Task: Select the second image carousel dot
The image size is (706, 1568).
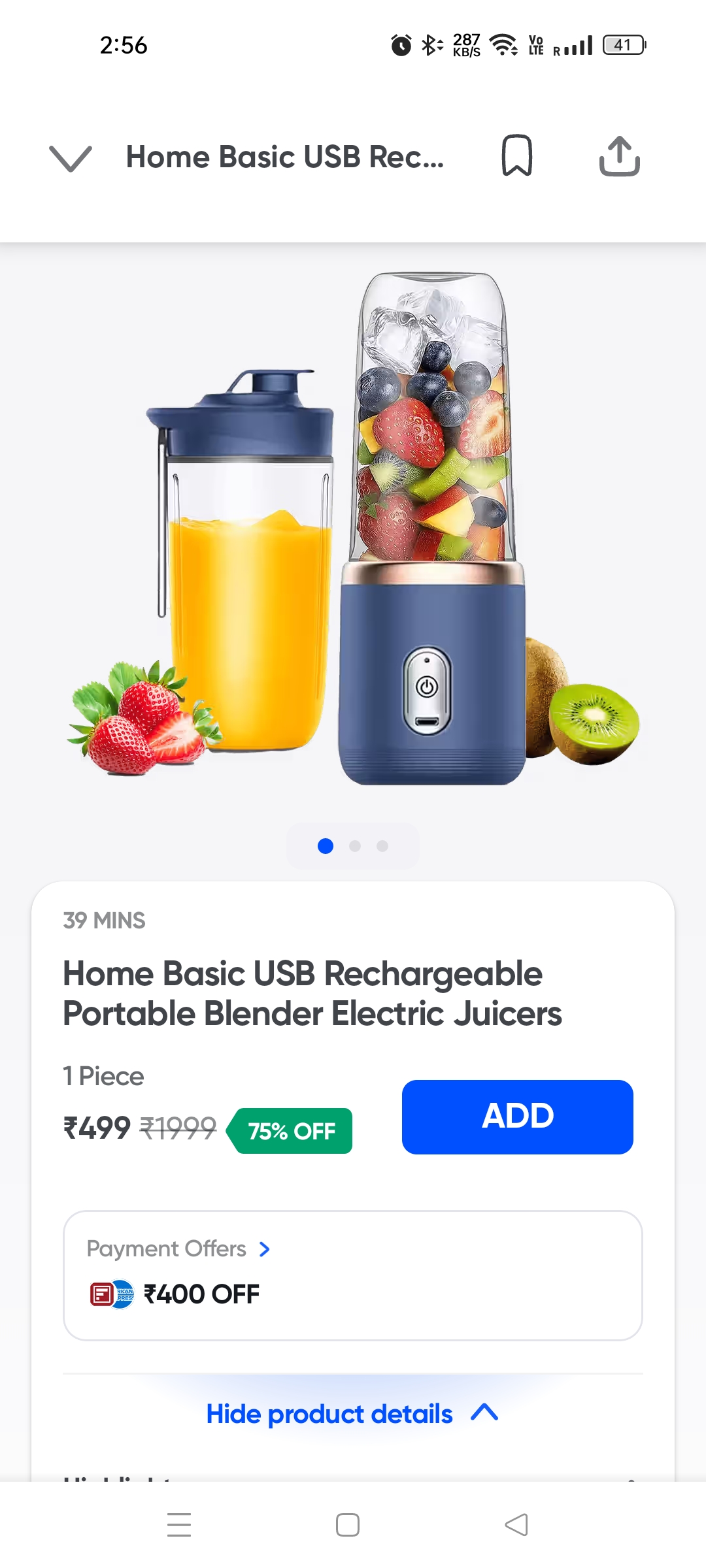Action: (355, 846)
